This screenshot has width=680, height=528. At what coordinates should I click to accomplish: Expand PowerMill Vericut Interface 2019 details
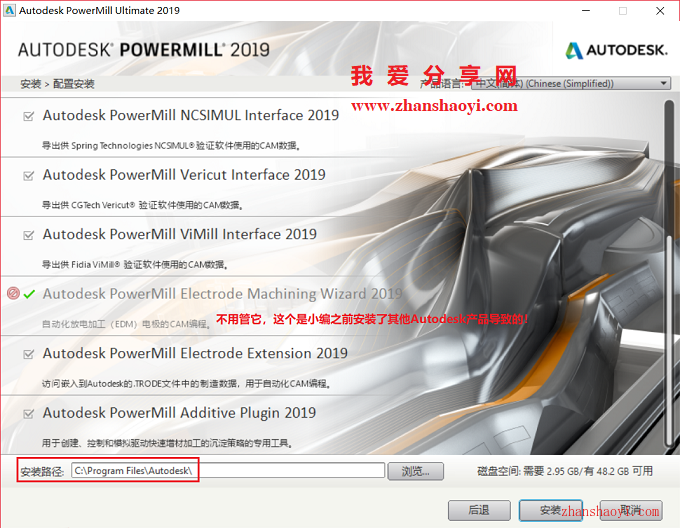[184, 175]
